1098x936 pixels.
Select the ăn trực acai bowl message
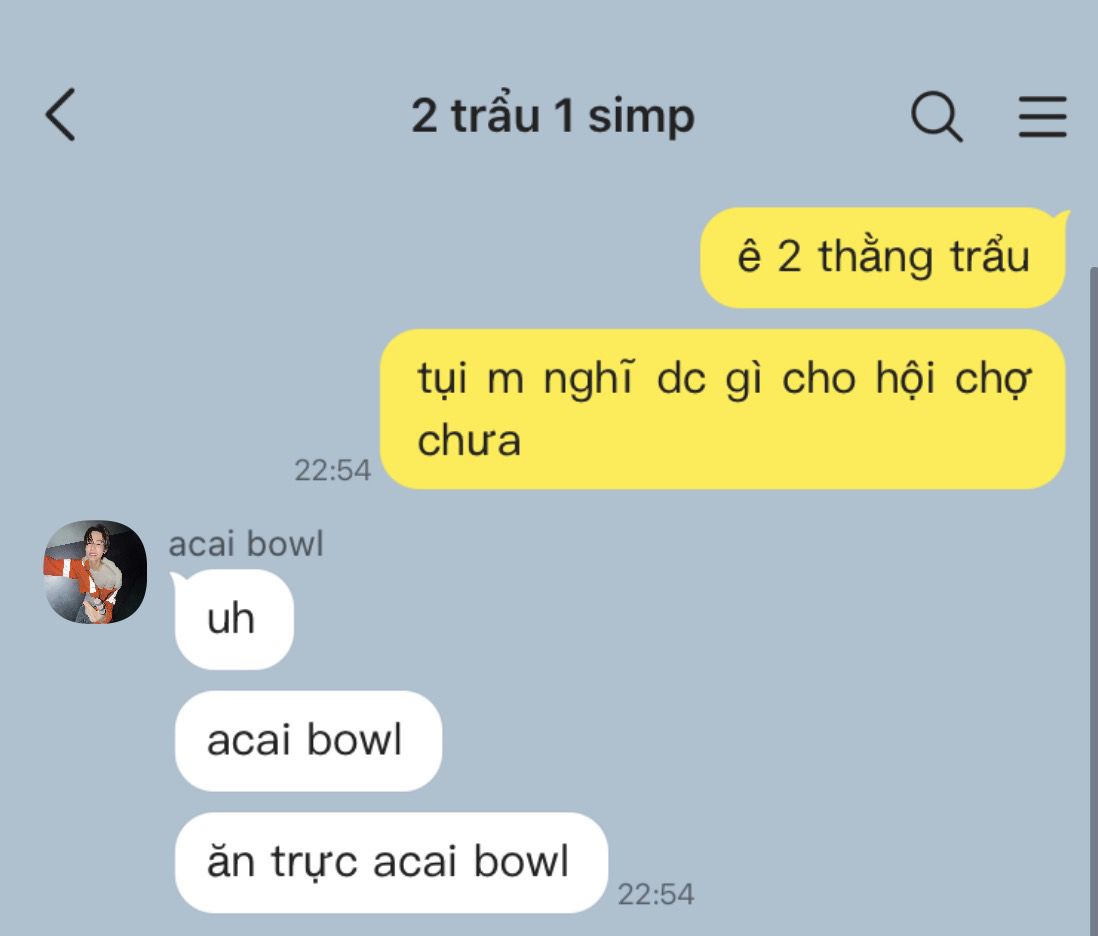391,862
